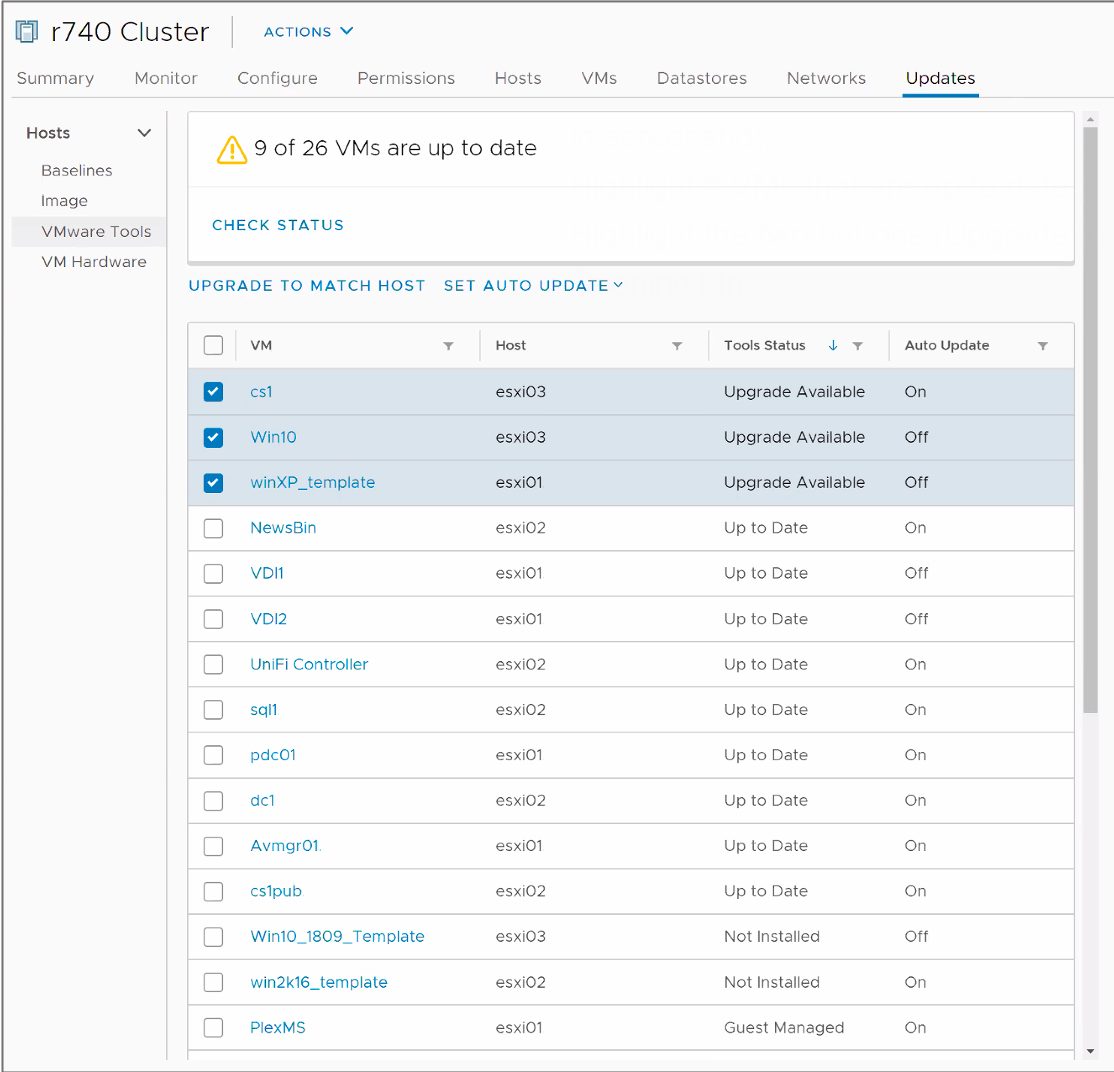Open the winXP_template VM link
Screen dimensions: 1114x1072
313,482
